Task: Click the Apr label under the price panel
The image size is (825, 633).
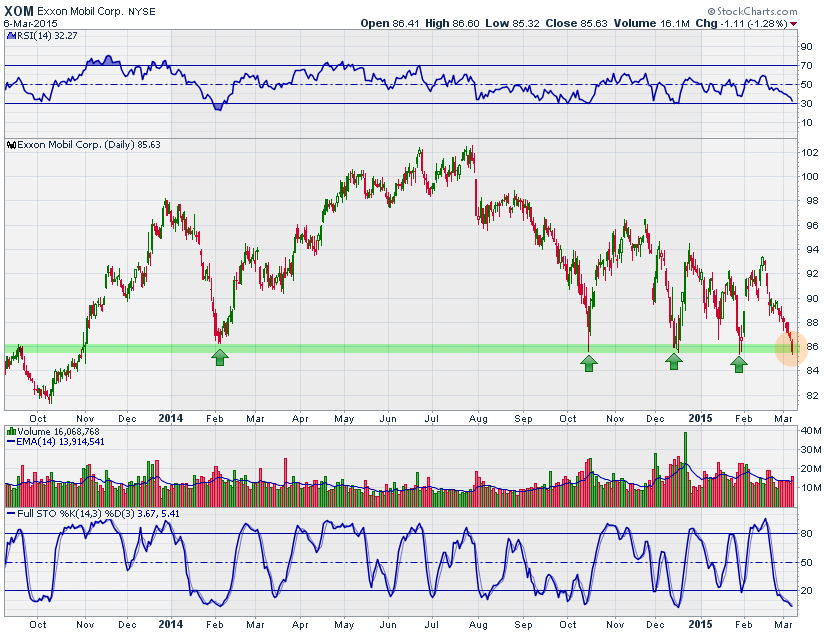Action: 300,419
